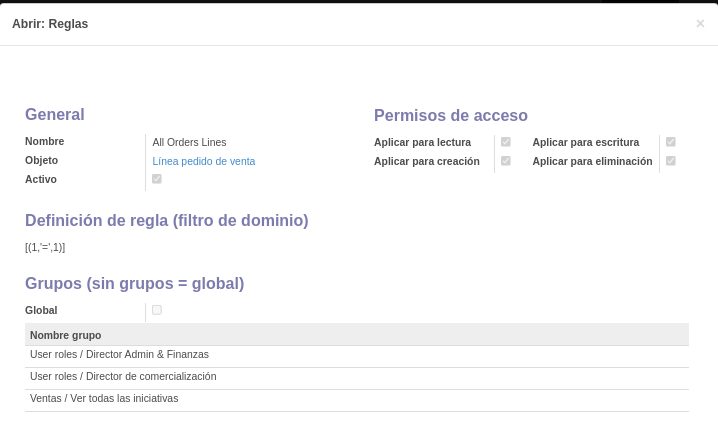Open the Línea pedido de venta link
This screenshot has width=718, height=423.
[x=204, y=161]
